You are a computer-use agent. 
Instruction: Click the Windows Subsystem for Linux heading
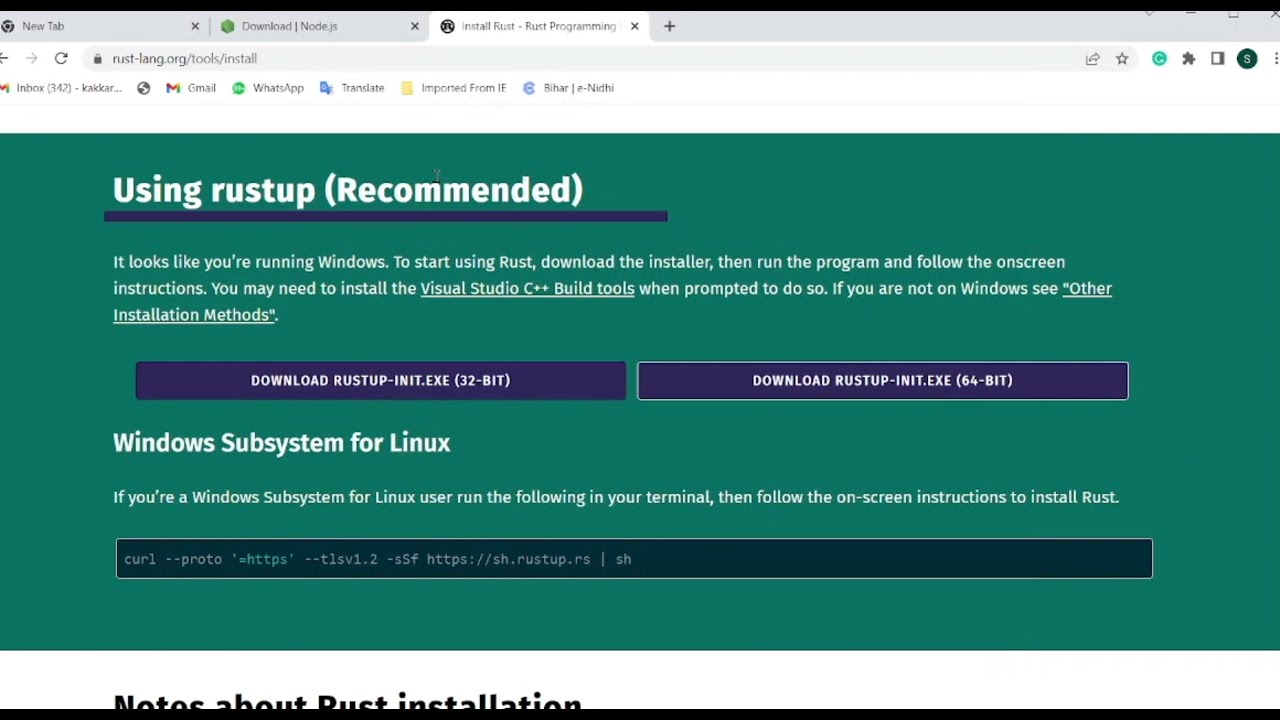[x=282, y=443]
